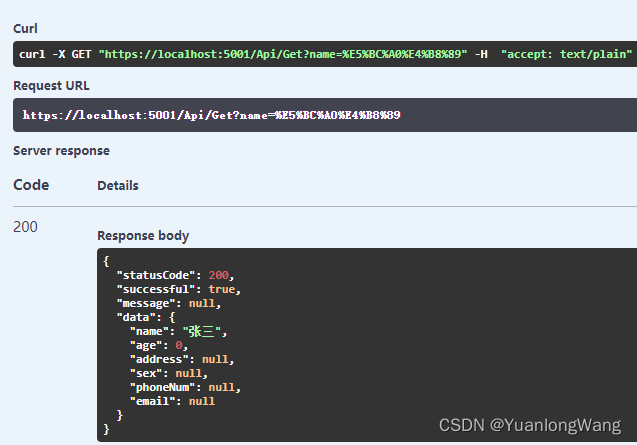The image size is (637, 445).
Task: Select the https://localhost:5001/Api/Get request URL box
Action: tap(325, 115)
